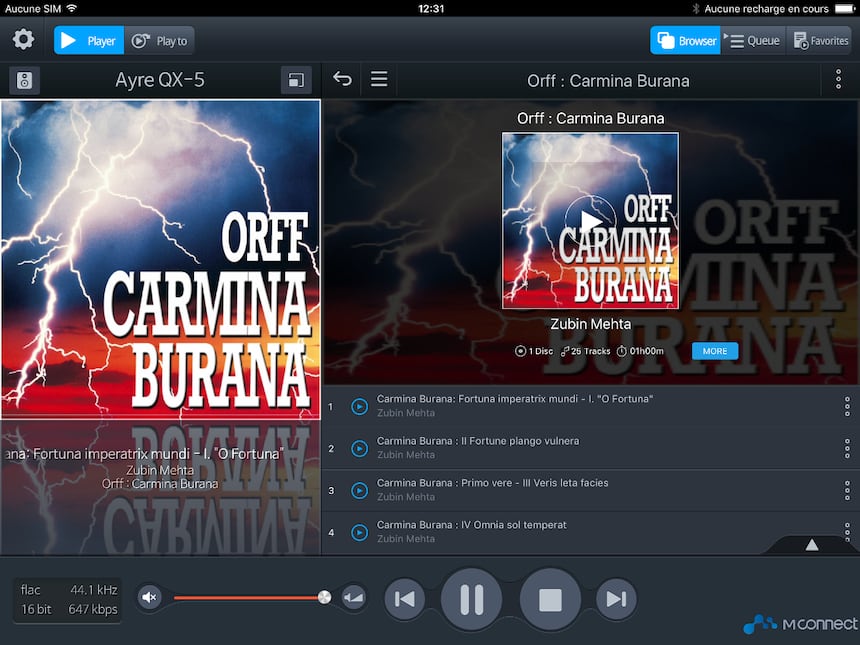Click the Wi-Fi status icon

71,8
